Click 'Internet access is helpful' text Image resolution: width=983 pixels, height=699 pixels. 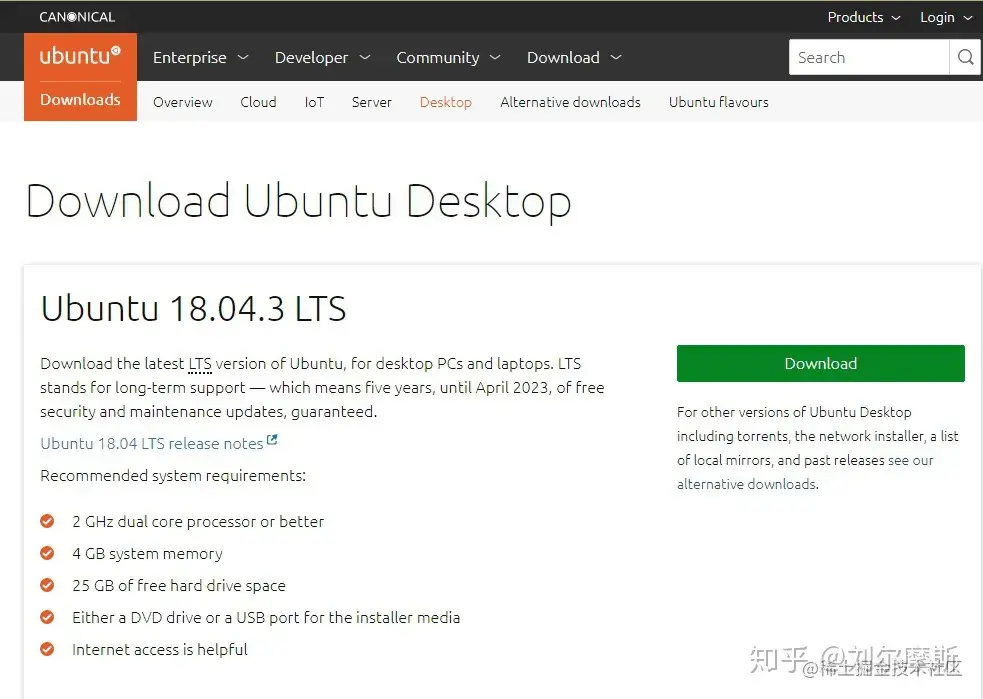pyautogui.click(x=160, y=649)
